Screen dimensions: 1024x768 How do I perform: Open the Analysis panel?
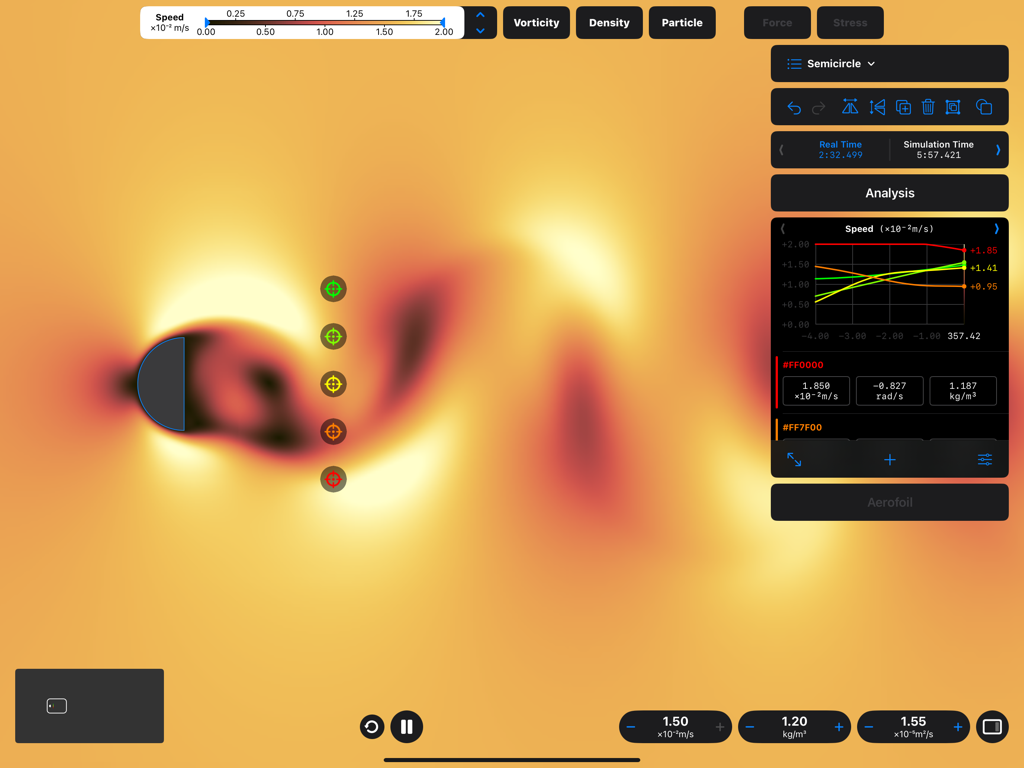[889, 193]
